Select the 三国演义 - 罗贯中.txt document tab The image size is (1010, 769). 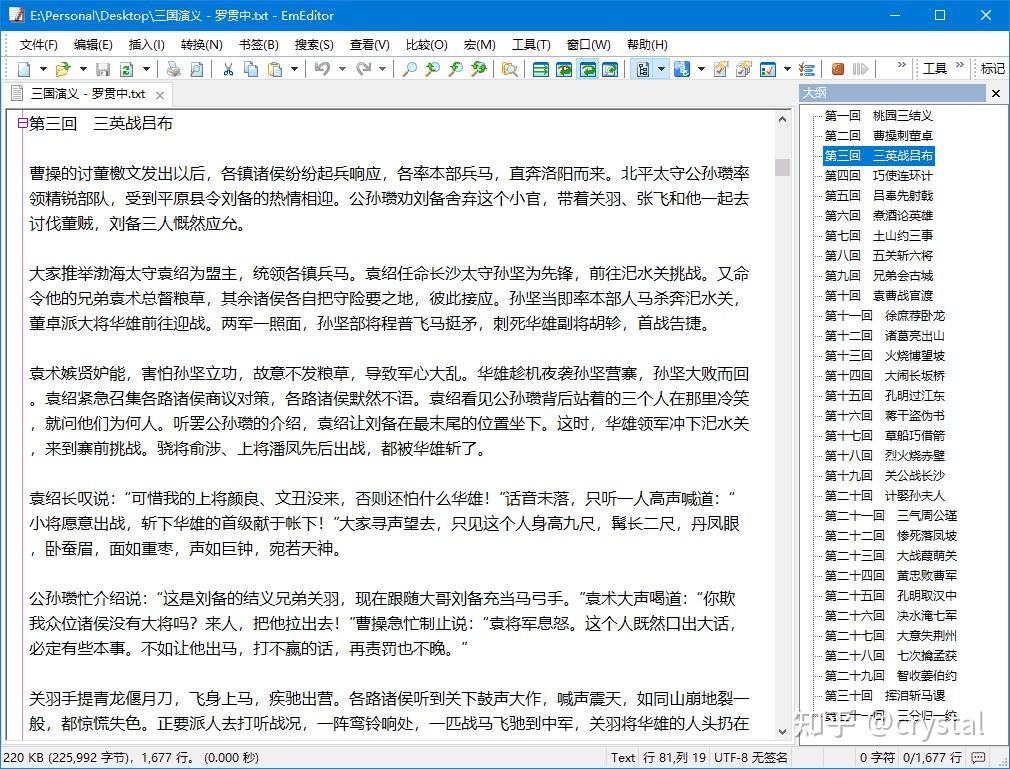click(x=88, y=94)
